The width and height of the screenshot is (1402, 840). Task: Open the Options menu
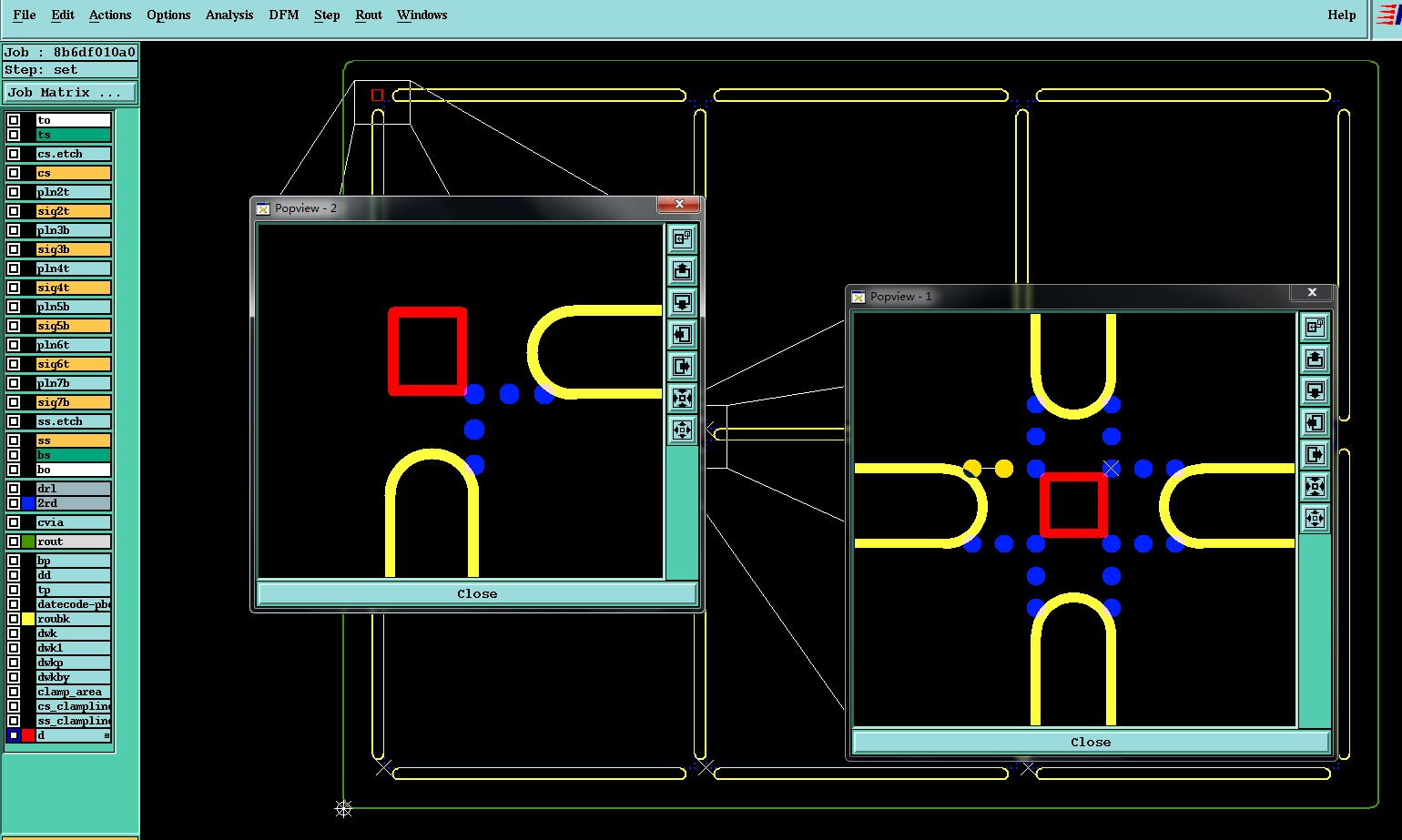(168, 15)
